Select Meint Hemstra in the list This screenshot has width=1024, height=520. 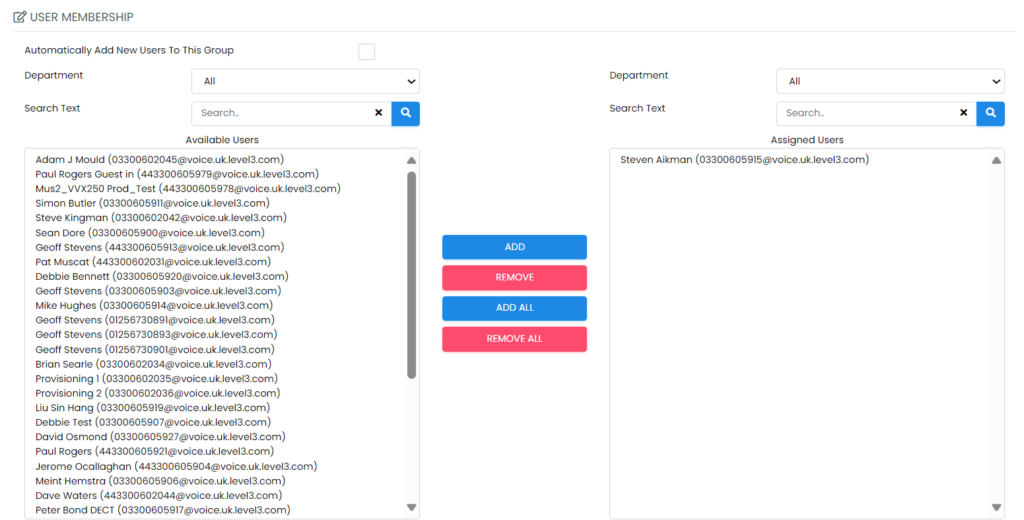point(161,481)
